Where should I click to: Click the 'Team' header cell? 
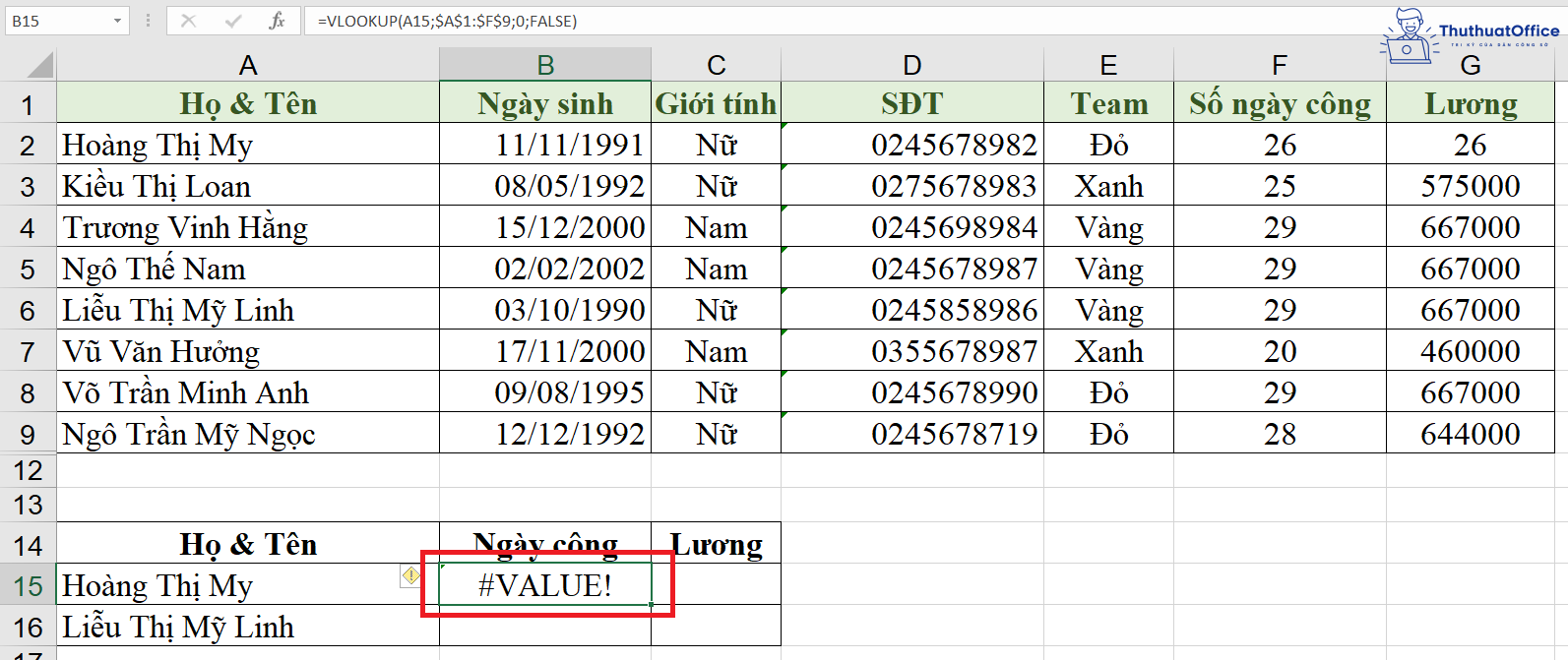[1108, 103]
